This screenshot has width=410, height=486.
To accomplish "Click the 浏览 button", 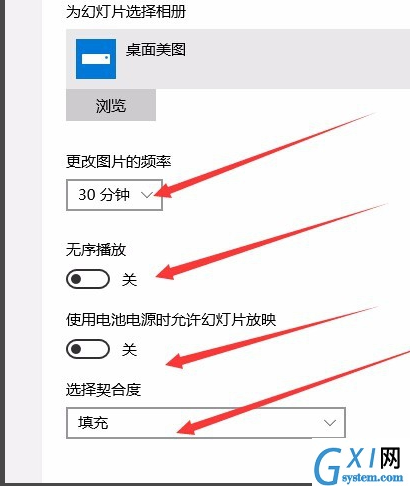I will pos(111,105).
